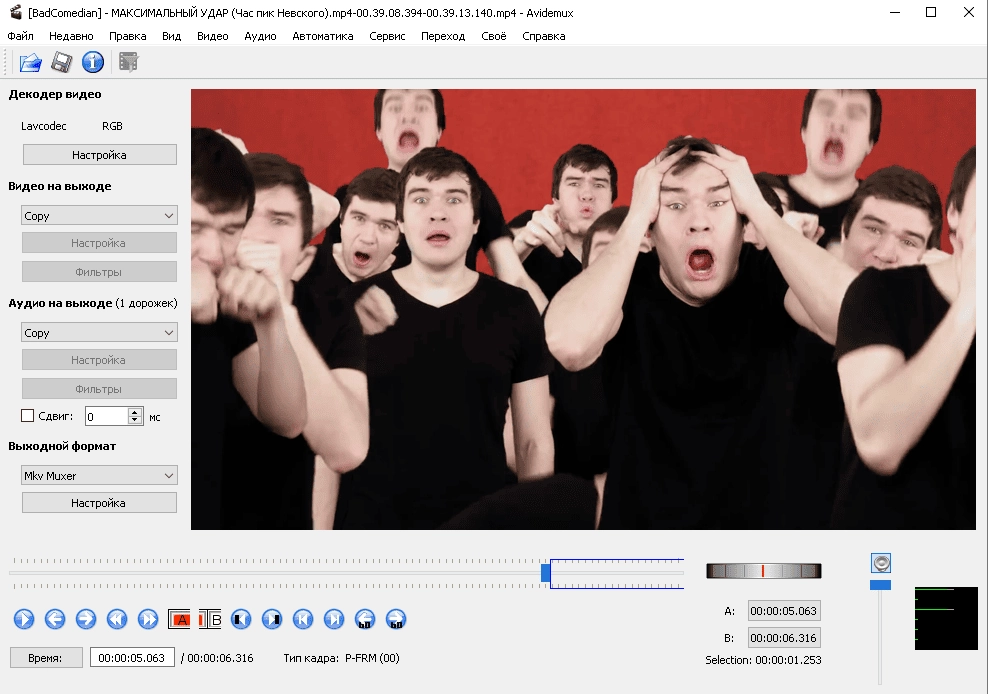Go to the previous frame

coord(55,619)
